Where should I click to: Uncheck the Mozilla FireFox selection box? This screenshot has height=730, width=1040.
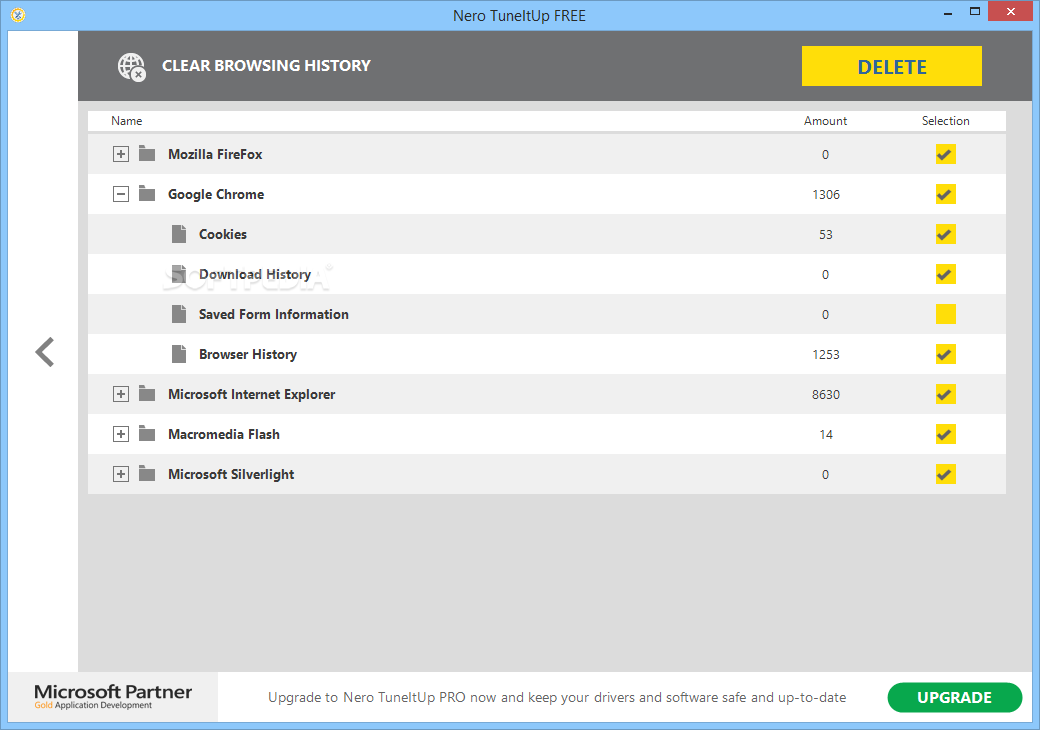coord(945,154)
